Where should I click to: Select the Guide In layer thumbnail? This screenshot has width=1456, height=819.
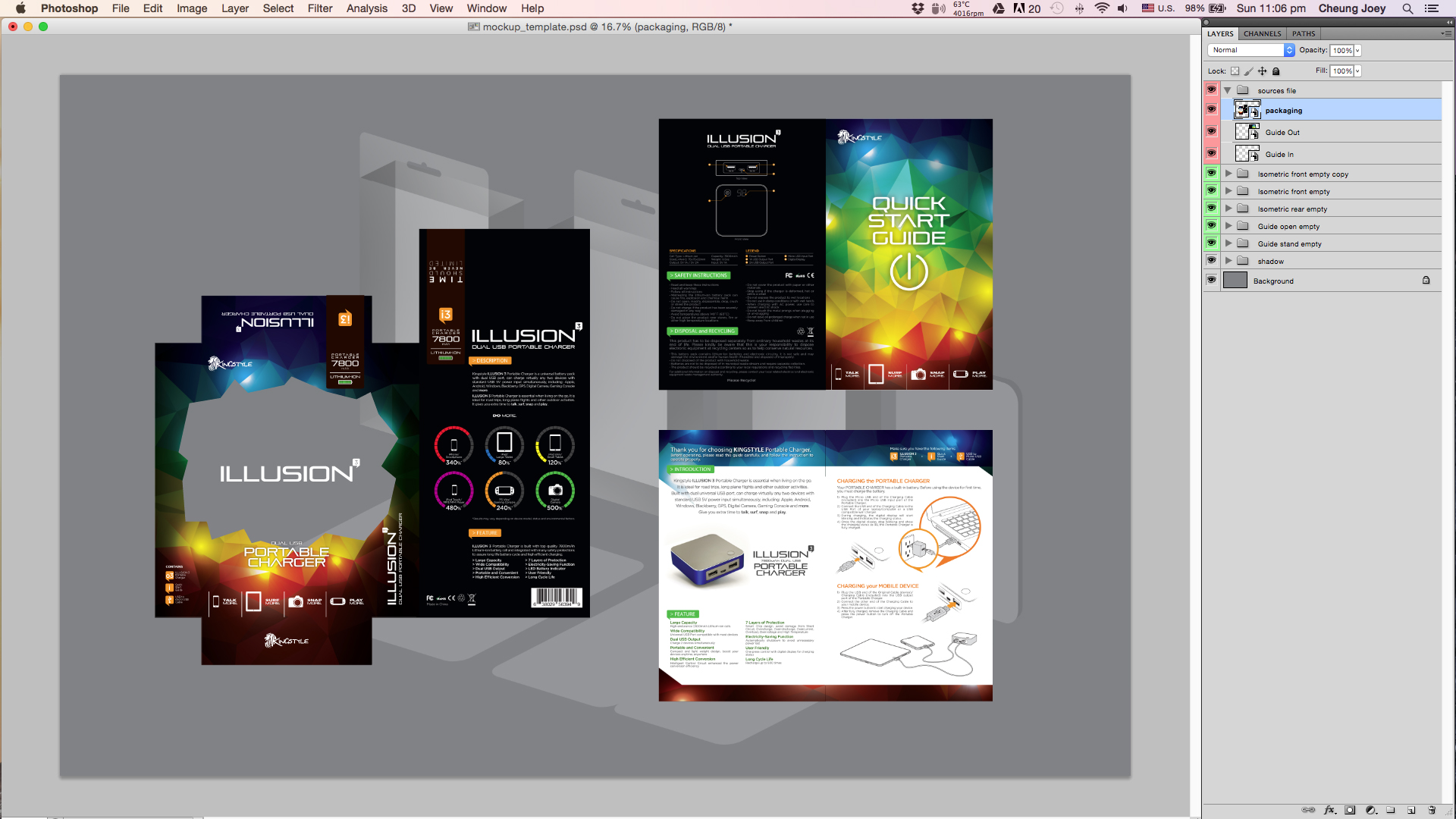(x=1247, y=154)
